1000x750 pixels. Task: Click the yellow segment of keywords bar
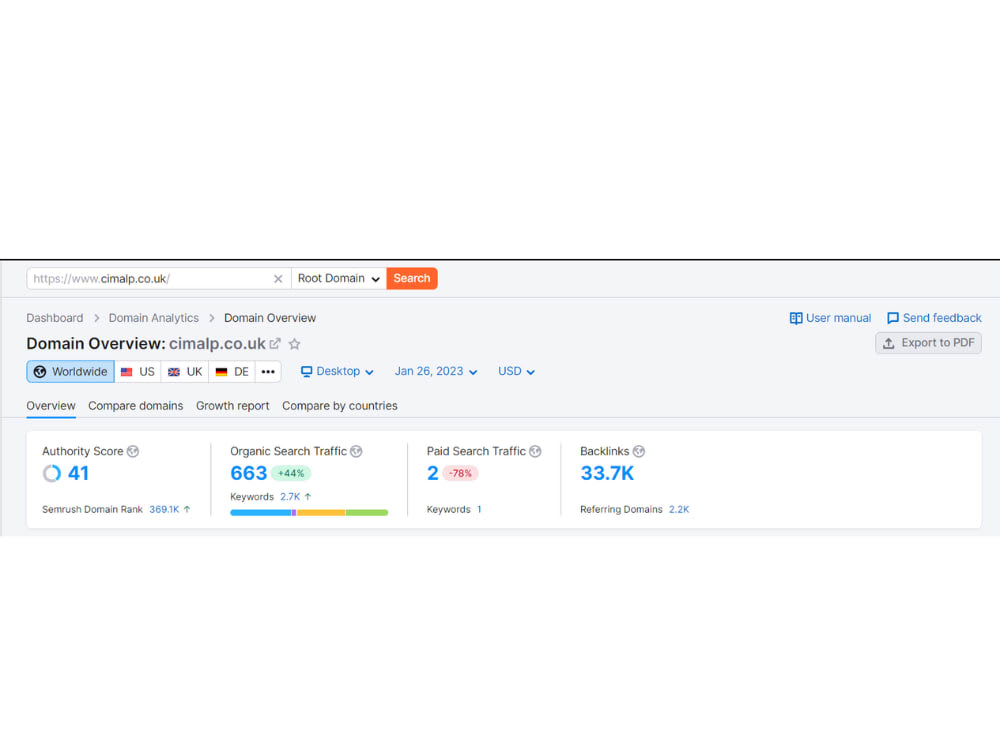tap(321, 513)
